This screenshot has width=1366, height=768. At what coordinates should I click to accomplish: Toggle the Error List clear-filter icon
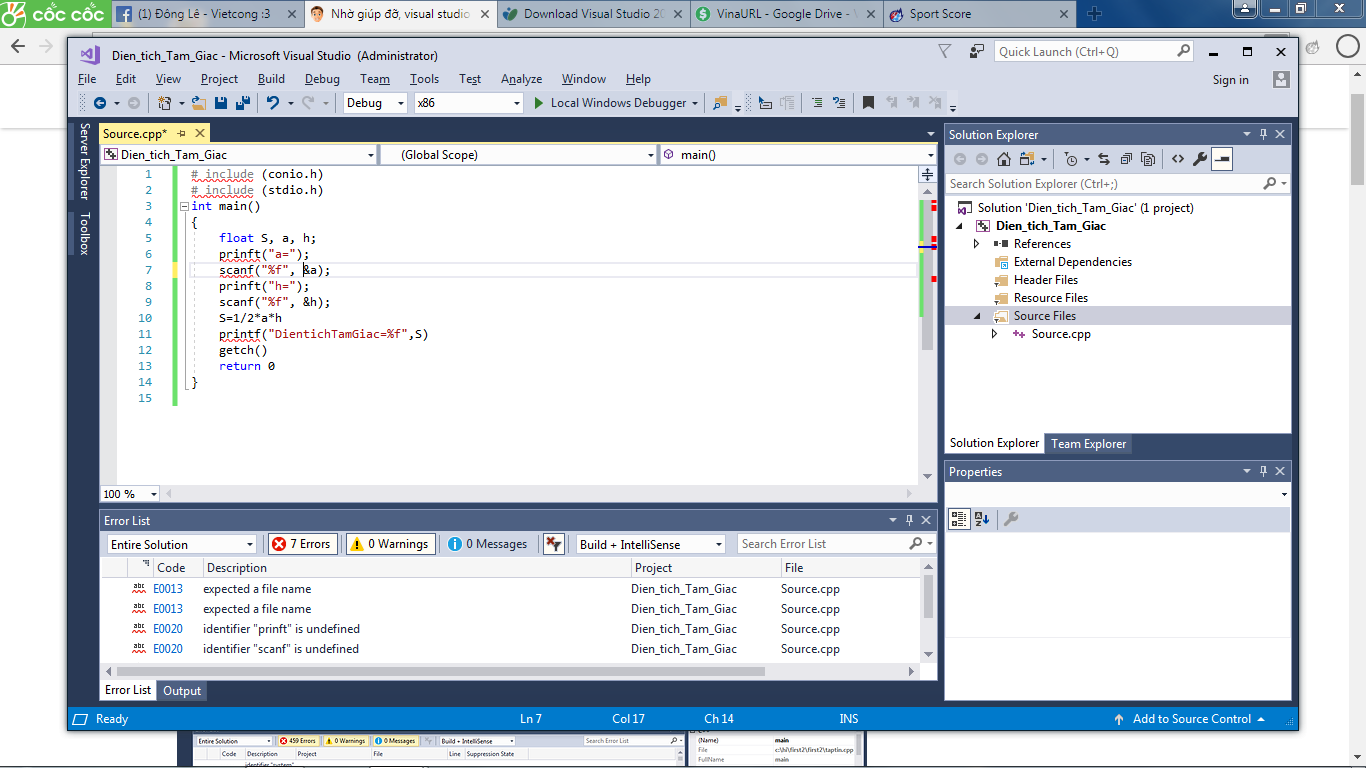(x=554, y=544)
